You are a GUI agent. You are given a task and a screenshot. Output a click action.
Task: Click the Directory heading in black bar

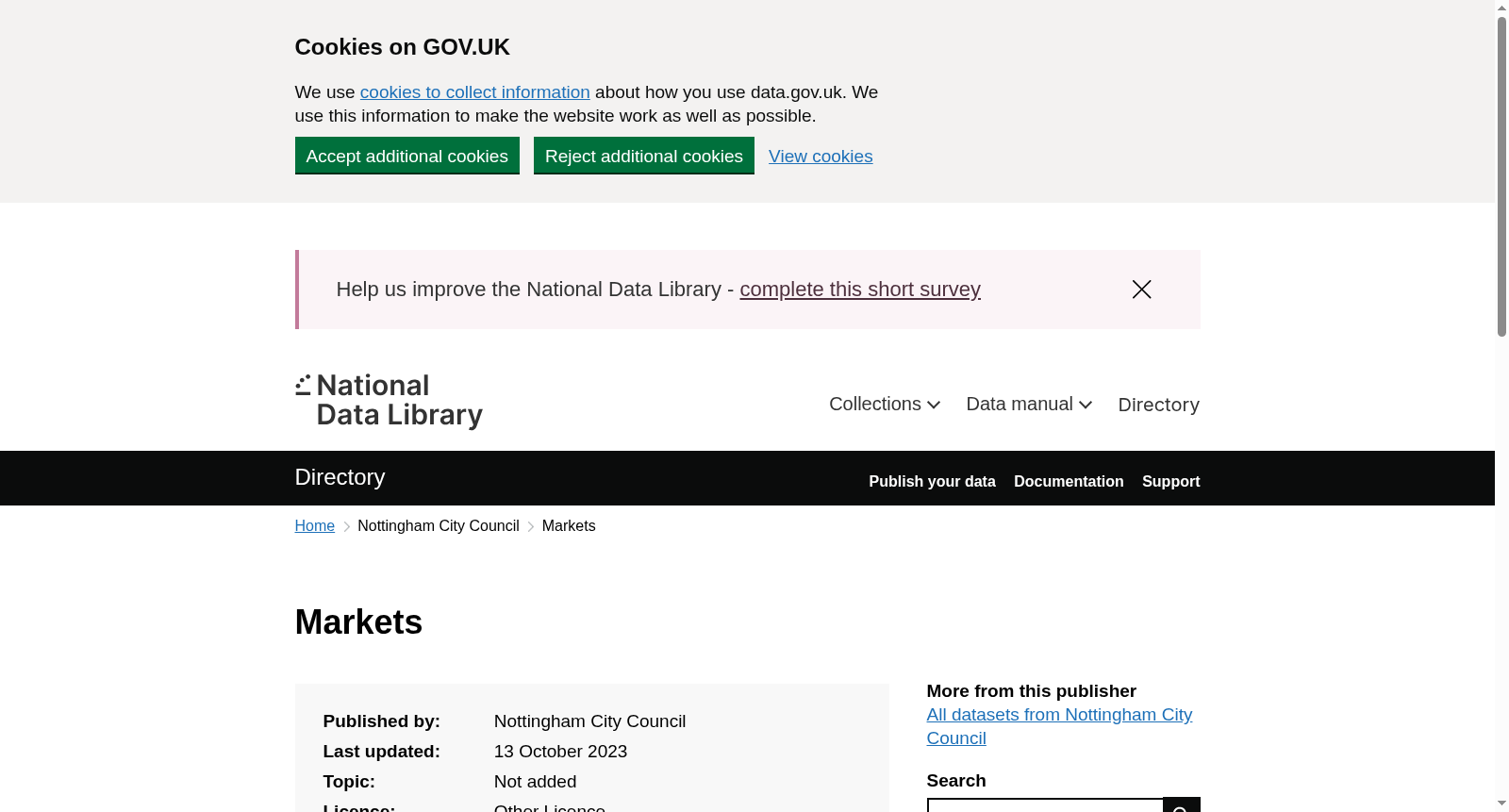point(340,477)
